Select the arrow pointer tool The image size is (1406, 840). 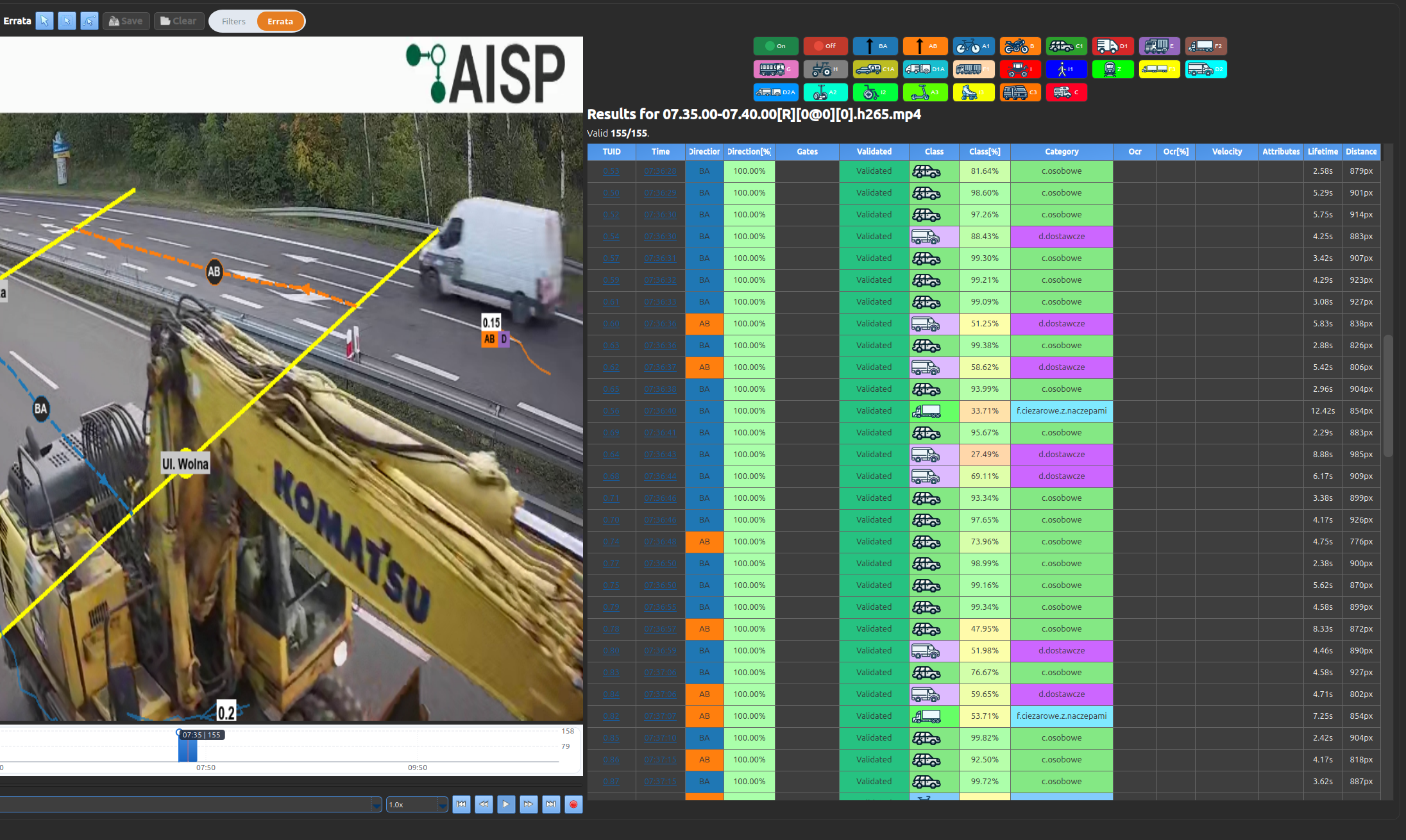click(x=44, y=21)
